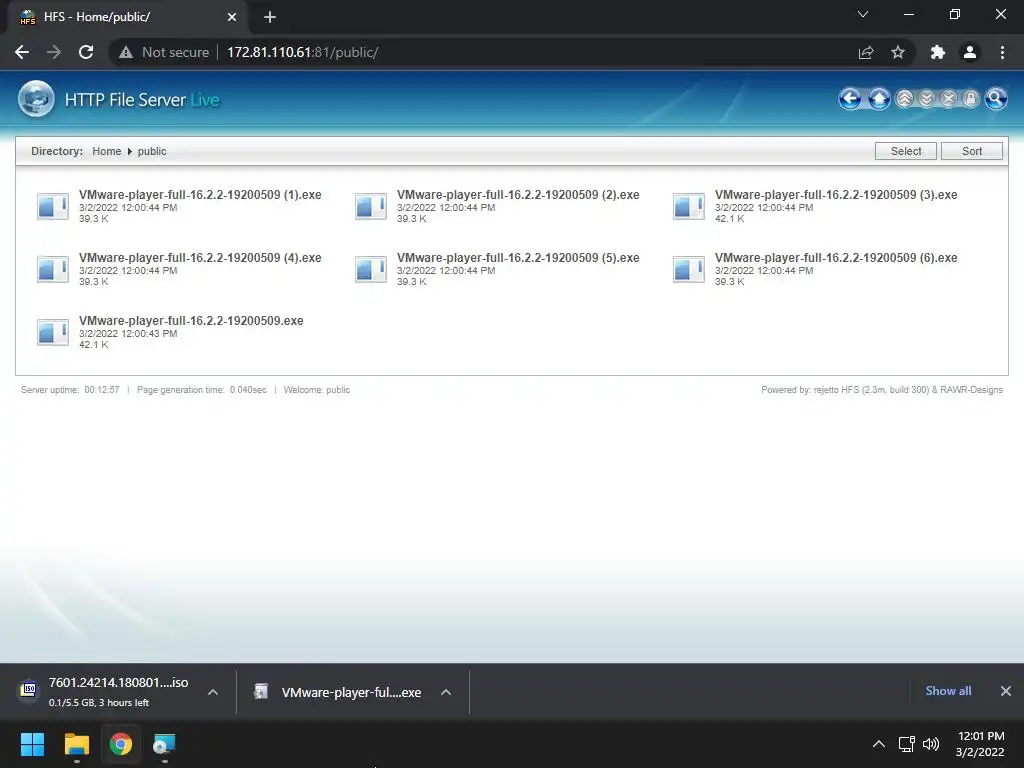The height and width of the screenshot is (768, 1024).
Task: Click the magnifier search HFS toolbar icon
Action: [x=995, y=99]
